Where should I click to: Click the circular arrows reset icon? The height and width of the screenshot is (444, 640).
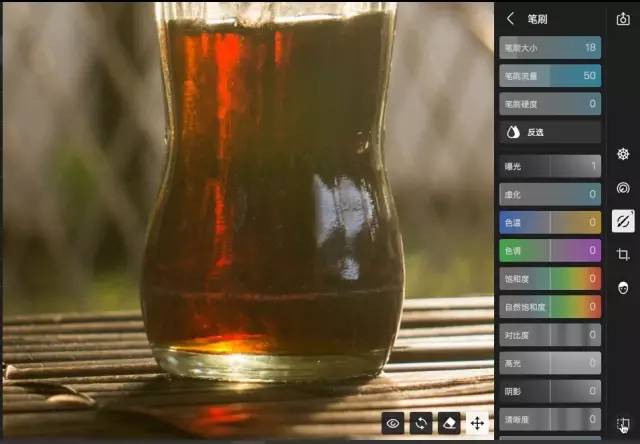coord(421,423)
